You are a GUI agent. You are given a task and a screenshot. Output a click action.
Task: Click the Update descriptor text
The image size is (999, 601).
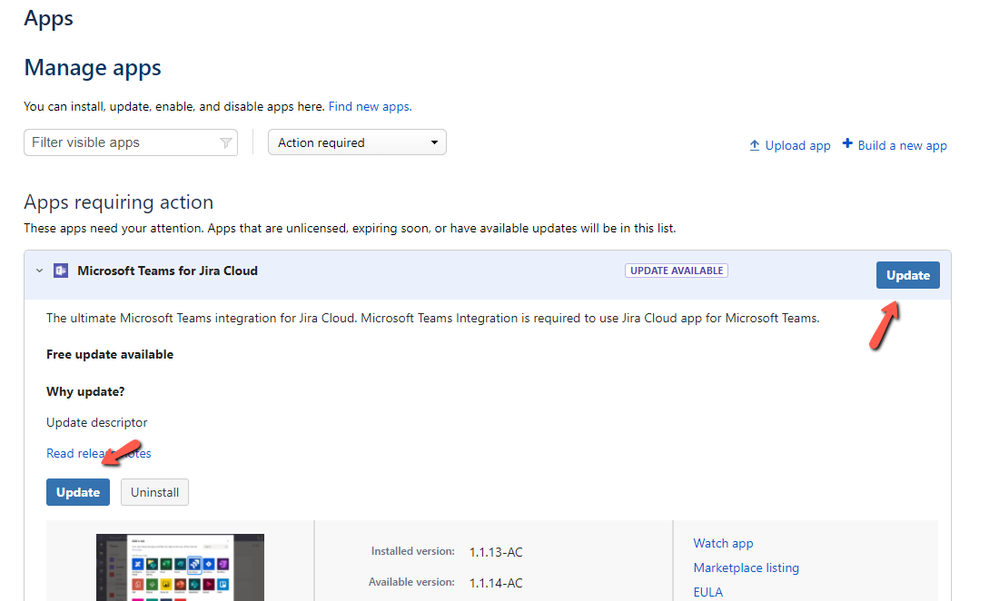[x=97, y=423]
